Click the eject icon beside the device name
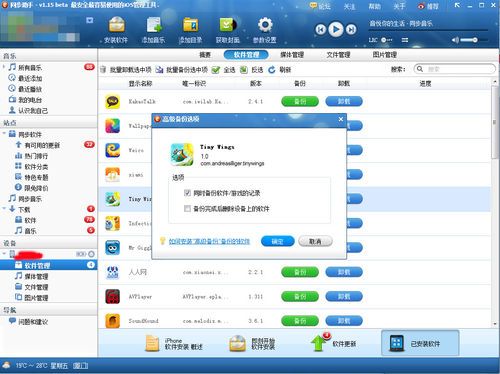This screenshot has height=374, width=500. (x=91, y=254)
